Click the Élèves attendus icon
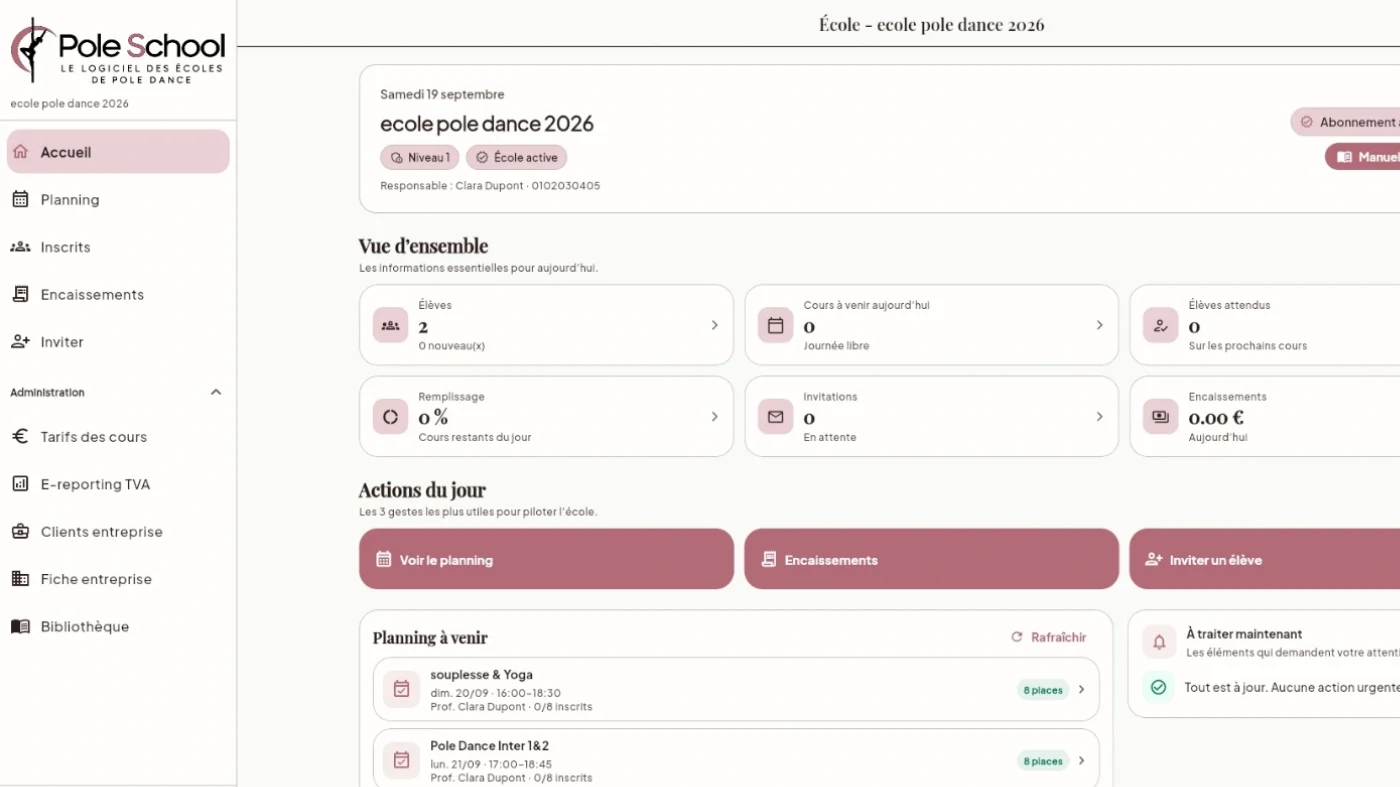 [x=1160, y=325]
